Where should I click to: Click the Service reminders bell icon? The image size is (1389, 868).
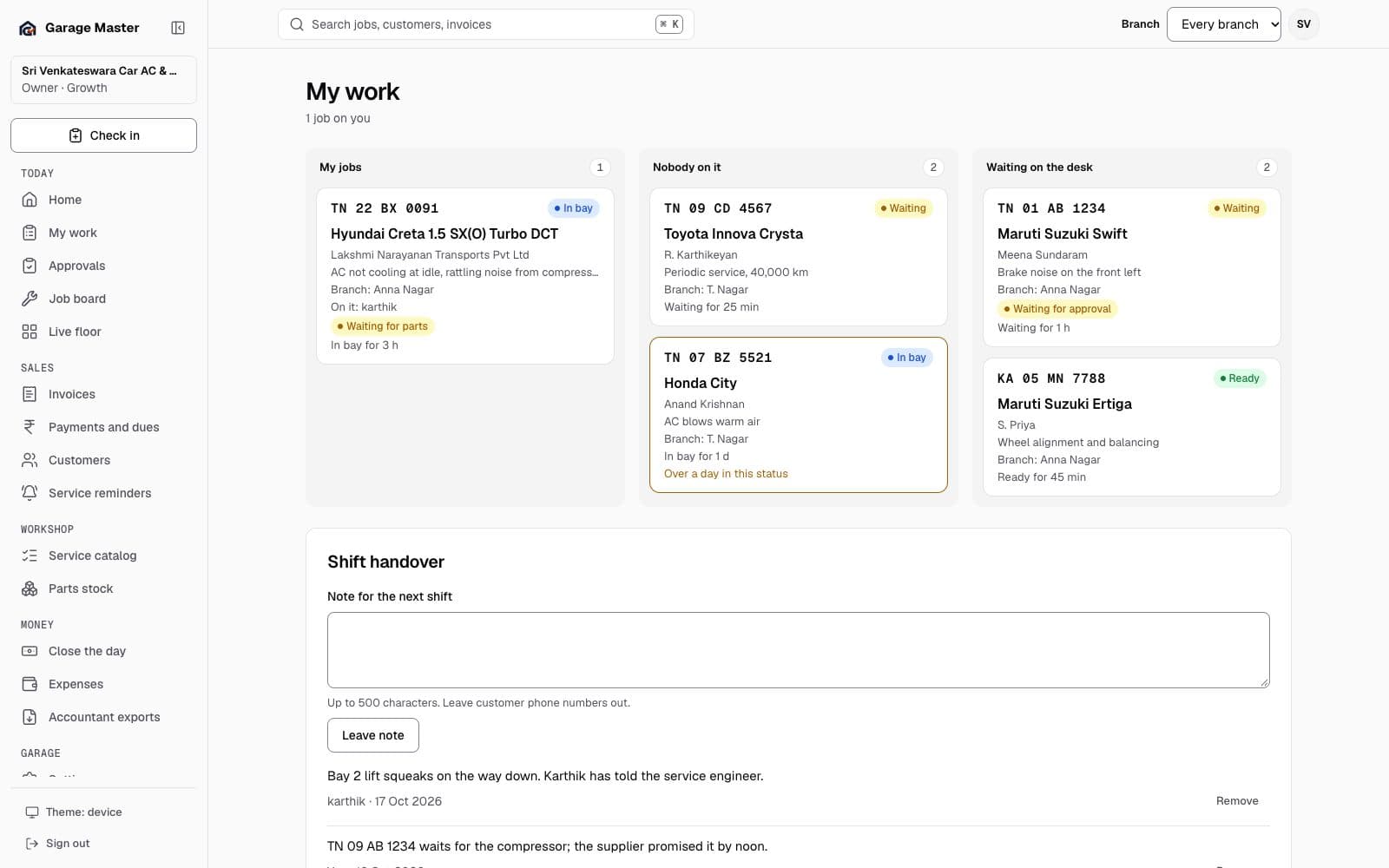(30, 493)
